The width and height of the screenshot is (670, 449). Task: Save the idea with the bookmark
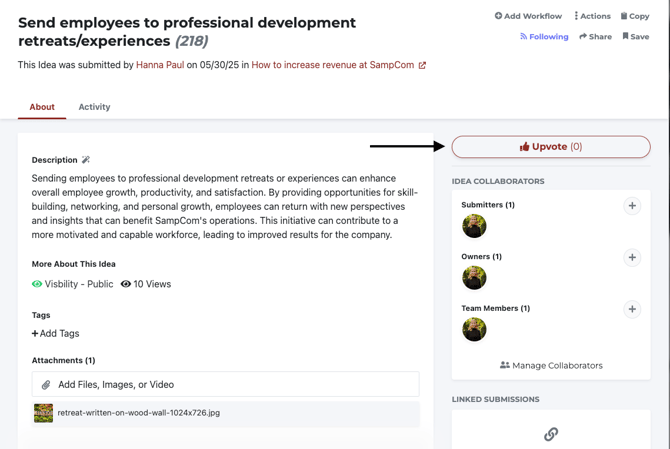[x=636, y=36]
